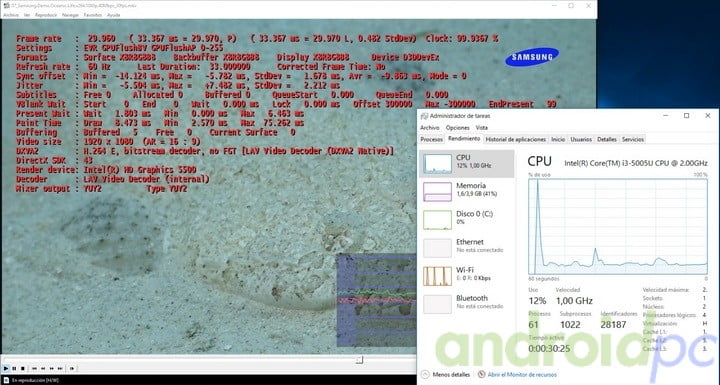
Task: Select the Ethernet performance item
Action: 467,248
